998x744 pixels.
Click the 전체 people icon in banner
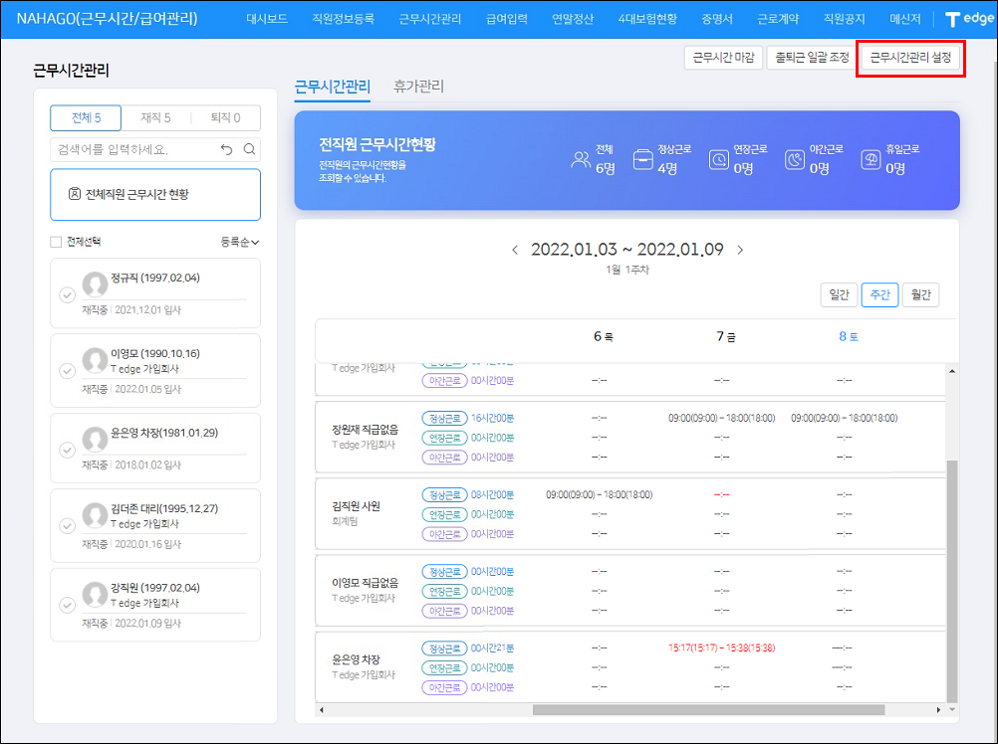point(580,159)
